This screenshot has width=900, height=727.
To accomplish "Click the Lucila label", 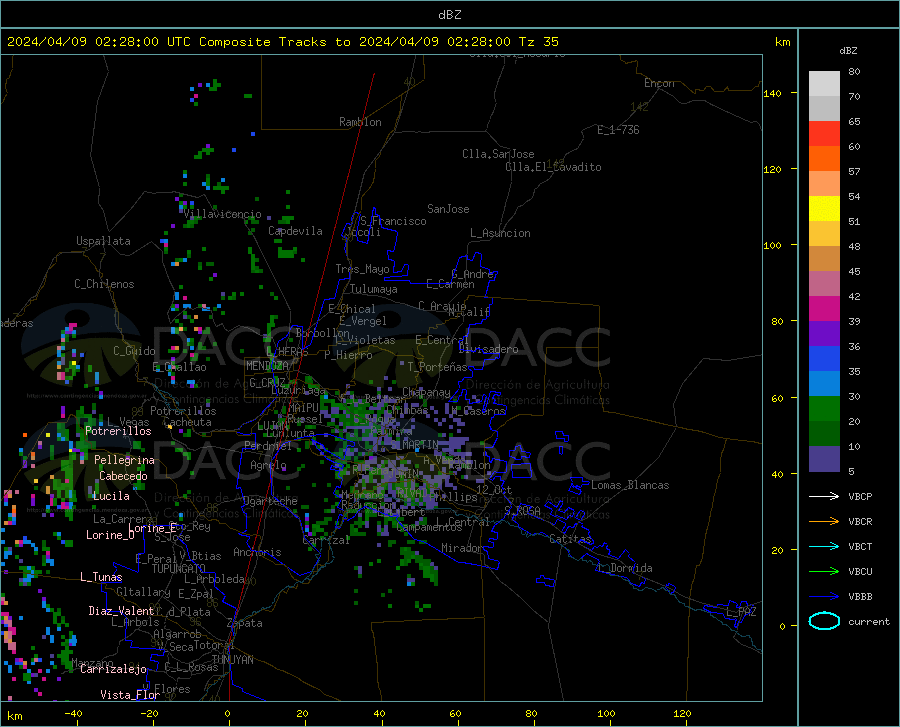I will tap(111, 496).
